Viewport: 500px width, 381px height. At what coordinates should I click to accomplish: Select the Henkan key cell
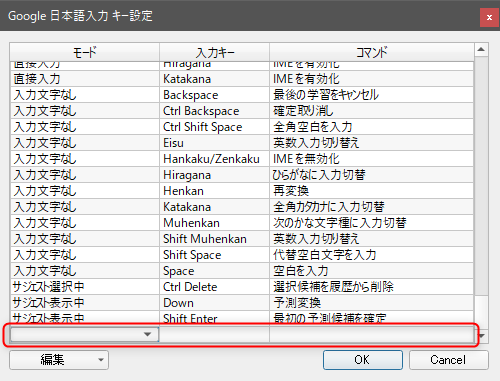(214, 191)
